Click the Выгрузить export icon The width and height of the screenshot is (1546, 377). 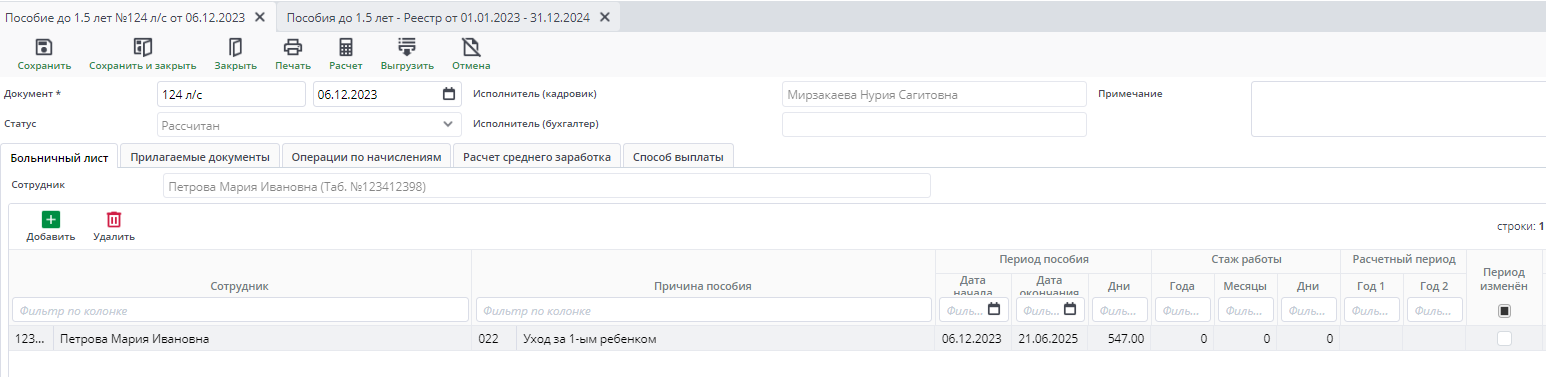pyautogui.click(x=407, y=47)
